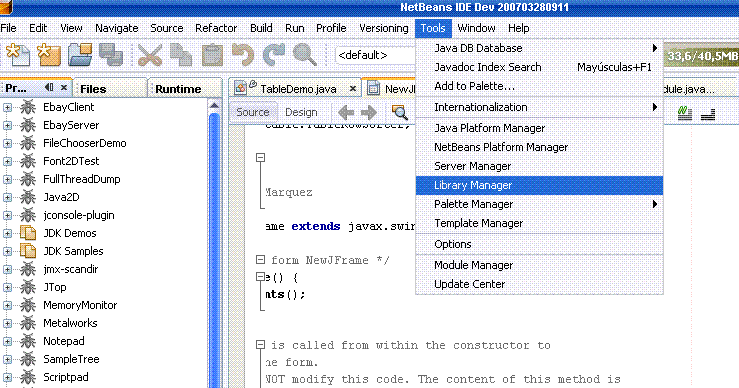Click the New Project toolbar icon
739x388 pixels.
coord(49,55)
